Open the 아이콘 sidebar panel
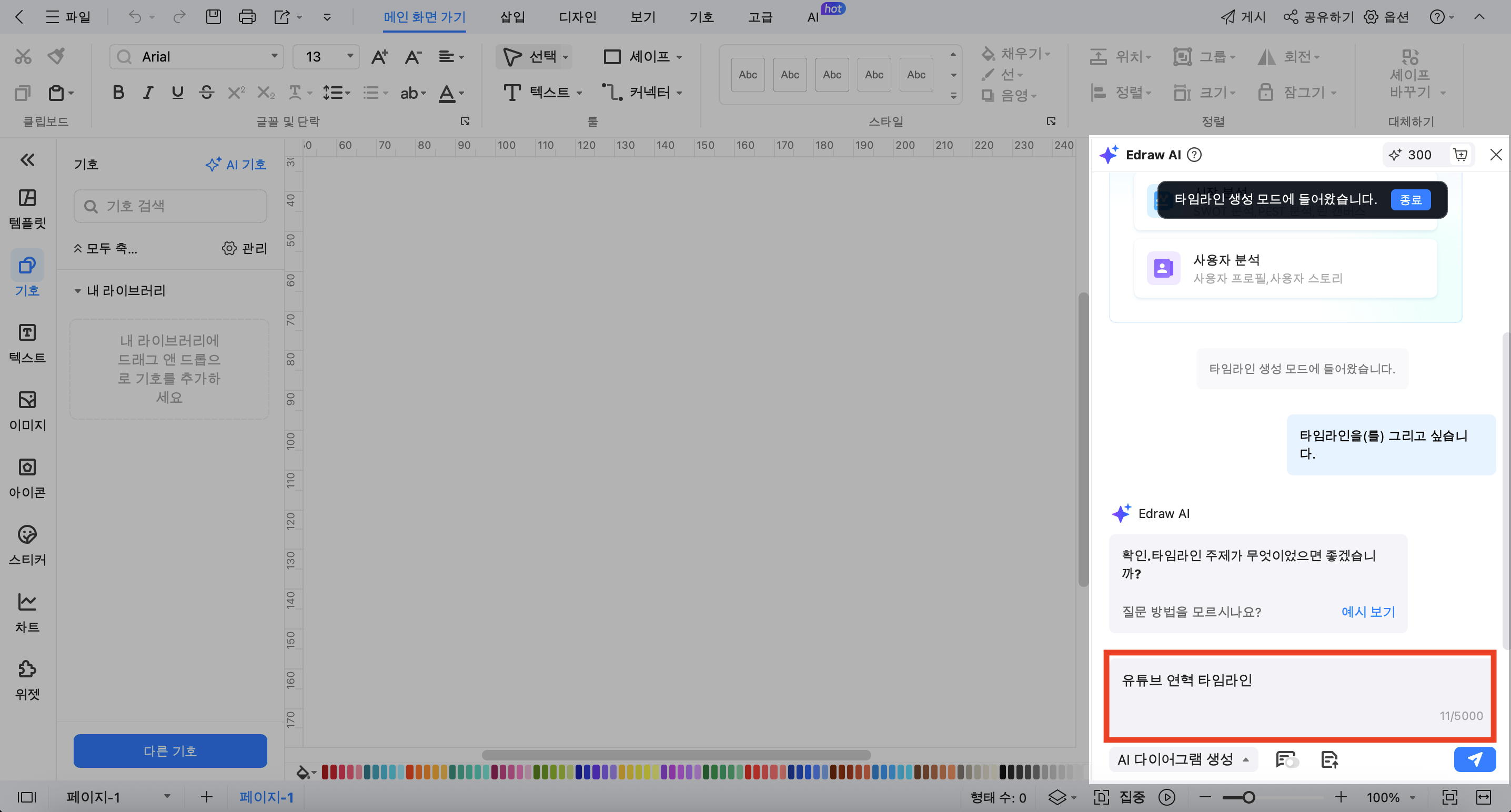This screenshot has height=812, width=1511. point(27,479)
